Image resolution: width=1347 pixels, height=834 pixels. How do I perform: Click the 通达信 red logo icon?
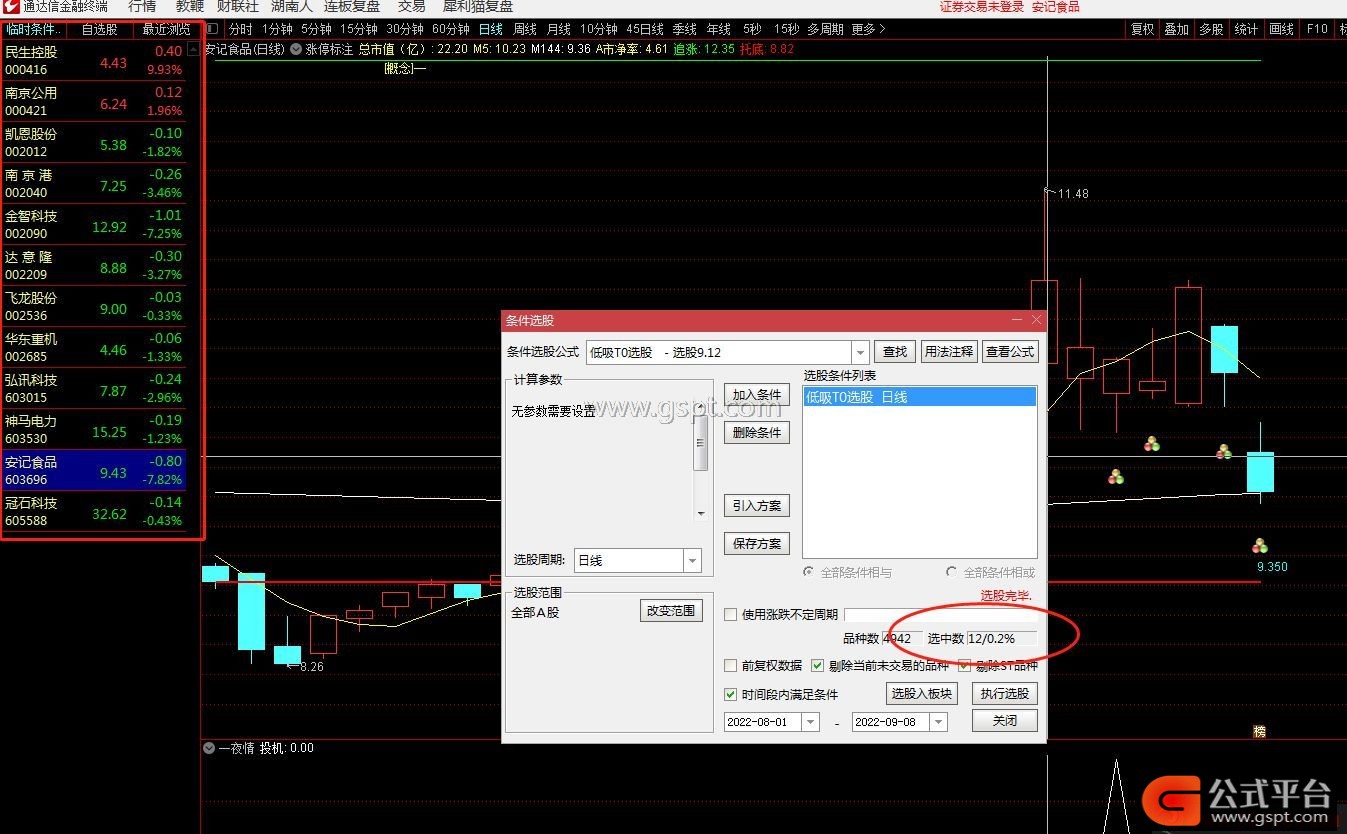[x=9, y=6]
